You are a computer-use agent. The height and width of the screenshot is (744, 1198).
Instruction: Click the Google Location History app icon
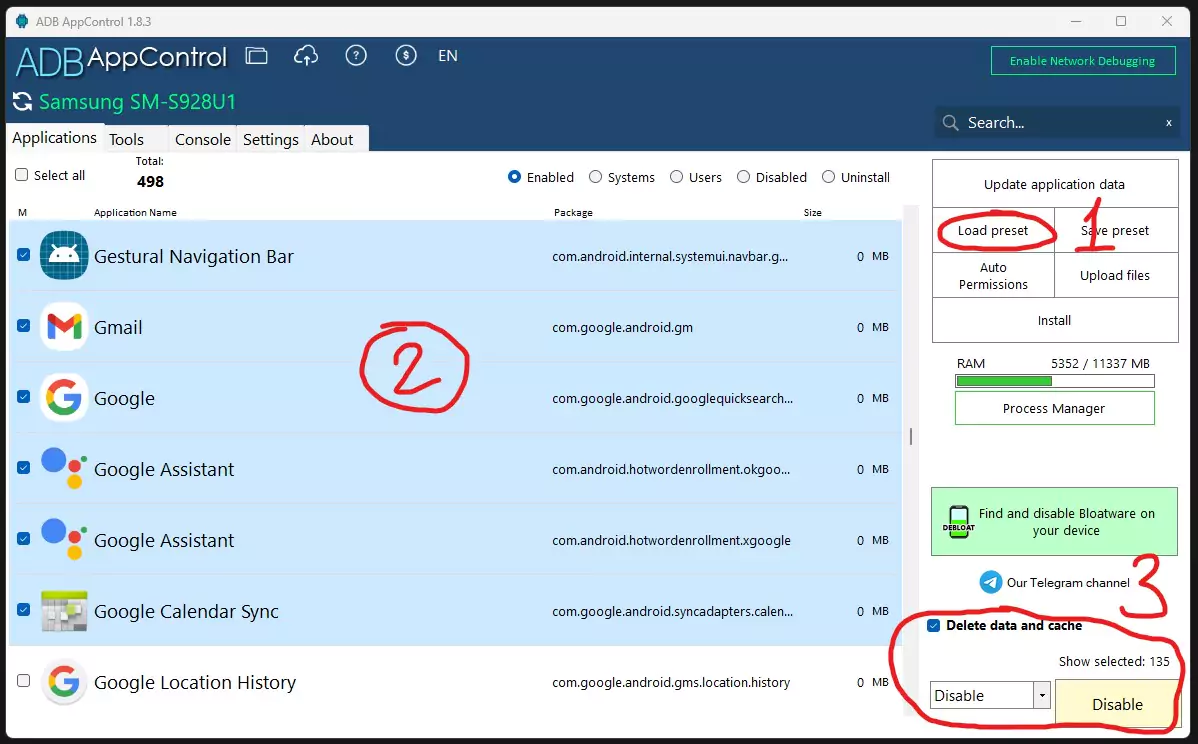64,681
